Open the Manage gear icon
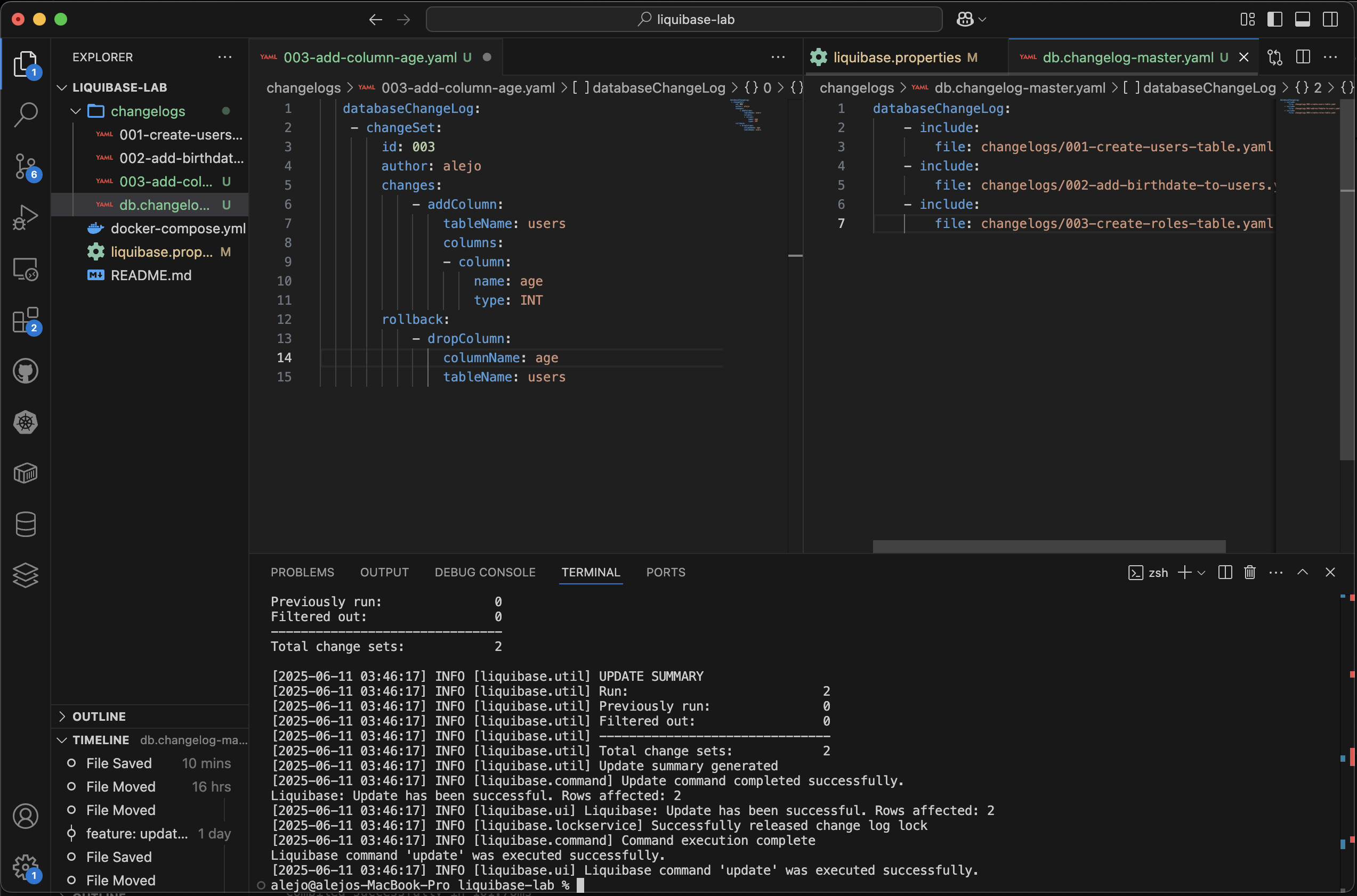The height and width of the screenshot is (896, 1357). click(x=26, y=867)
